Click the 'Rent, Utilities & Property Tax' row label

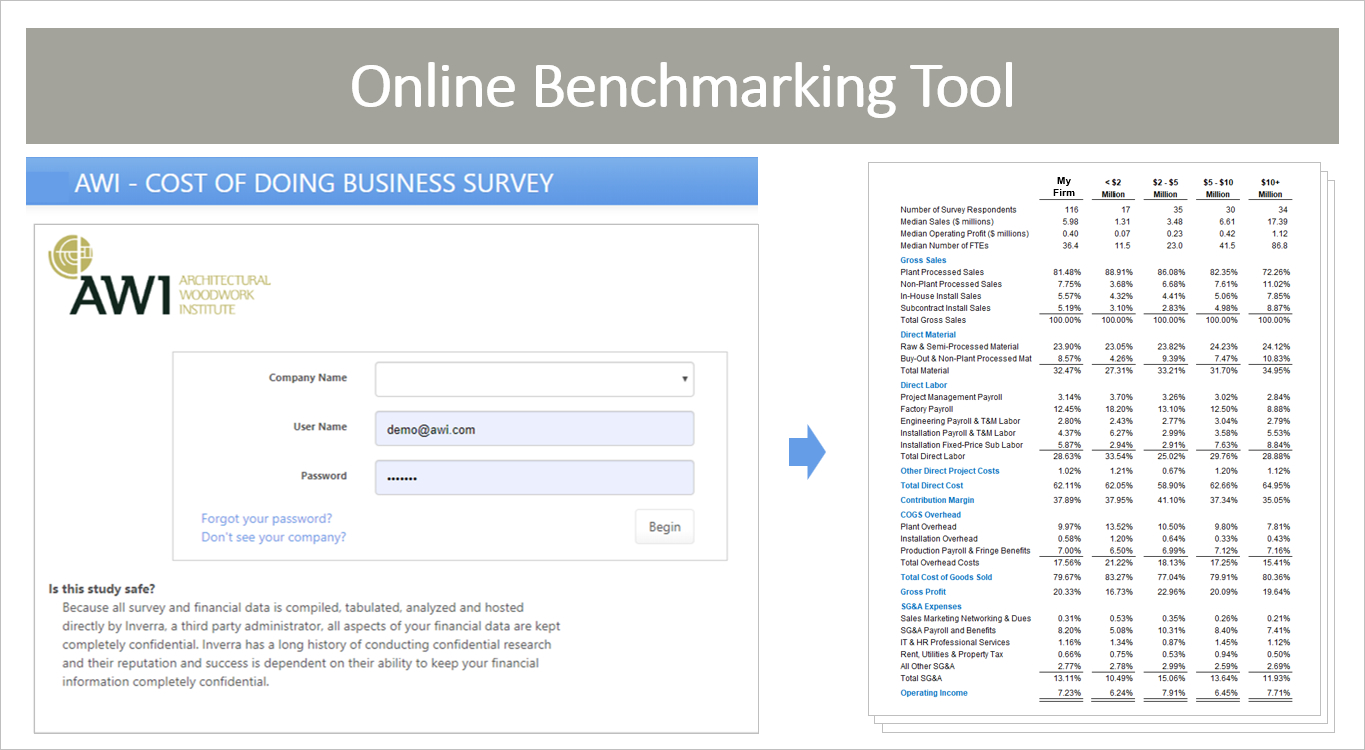click(952, 655)
